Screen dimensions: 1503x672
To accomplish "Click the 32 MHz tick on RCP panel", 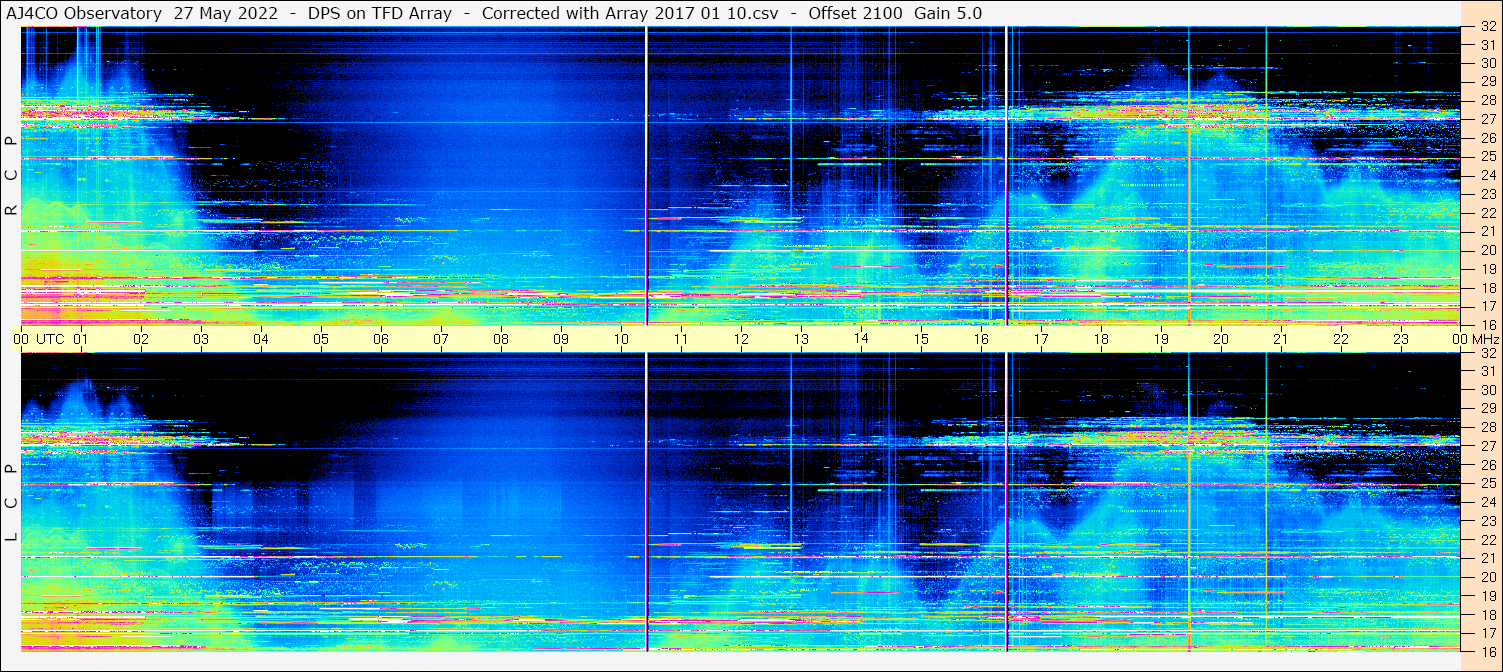I will click(x=1487, y=27).
